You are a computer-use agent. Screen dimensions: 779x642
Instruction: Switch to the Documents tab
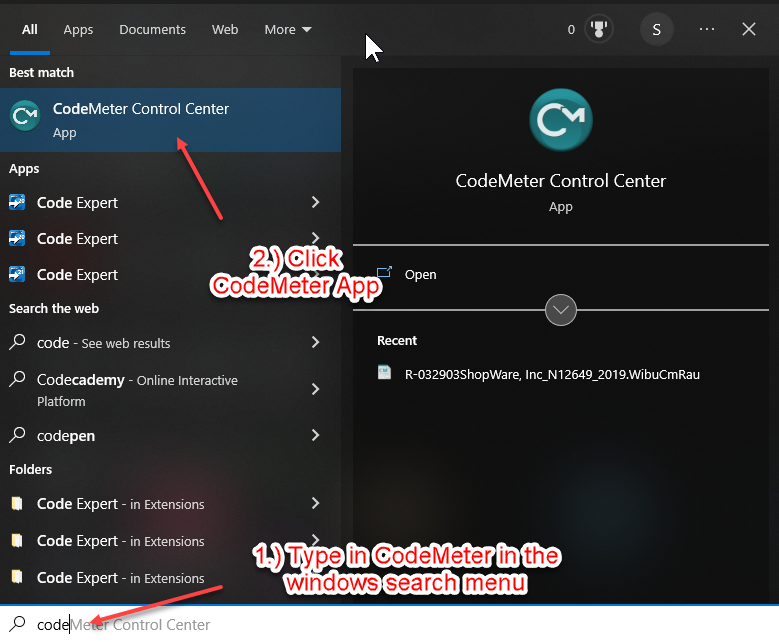point(152,30)
